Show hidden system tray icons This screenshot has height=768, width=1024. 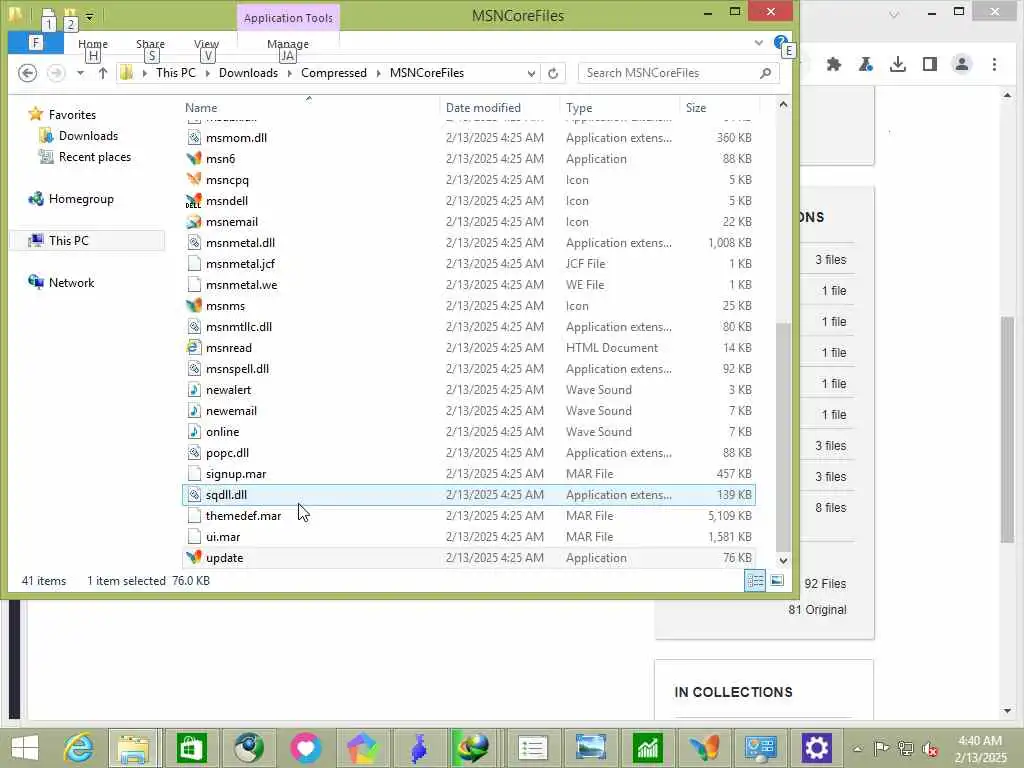(857, 749)
